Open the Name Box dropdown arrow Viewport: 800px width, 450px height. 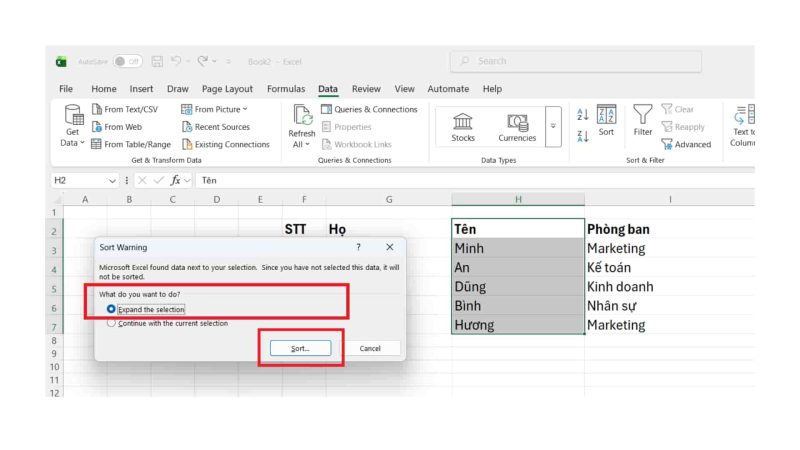coord(112,181)
